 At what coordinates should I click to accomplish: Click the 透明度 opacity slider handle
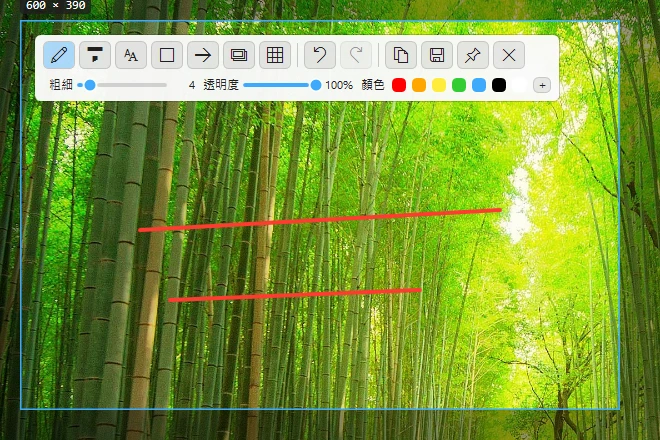click(316, 85)
